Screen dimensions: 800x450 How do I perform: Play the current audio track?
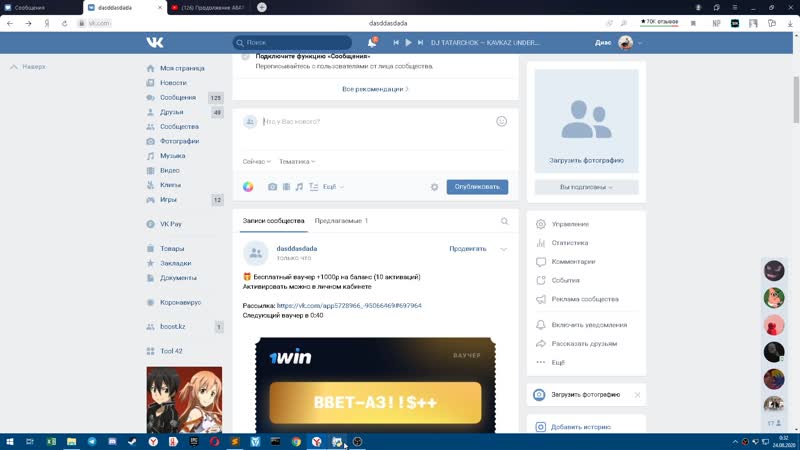coord(408,43)
